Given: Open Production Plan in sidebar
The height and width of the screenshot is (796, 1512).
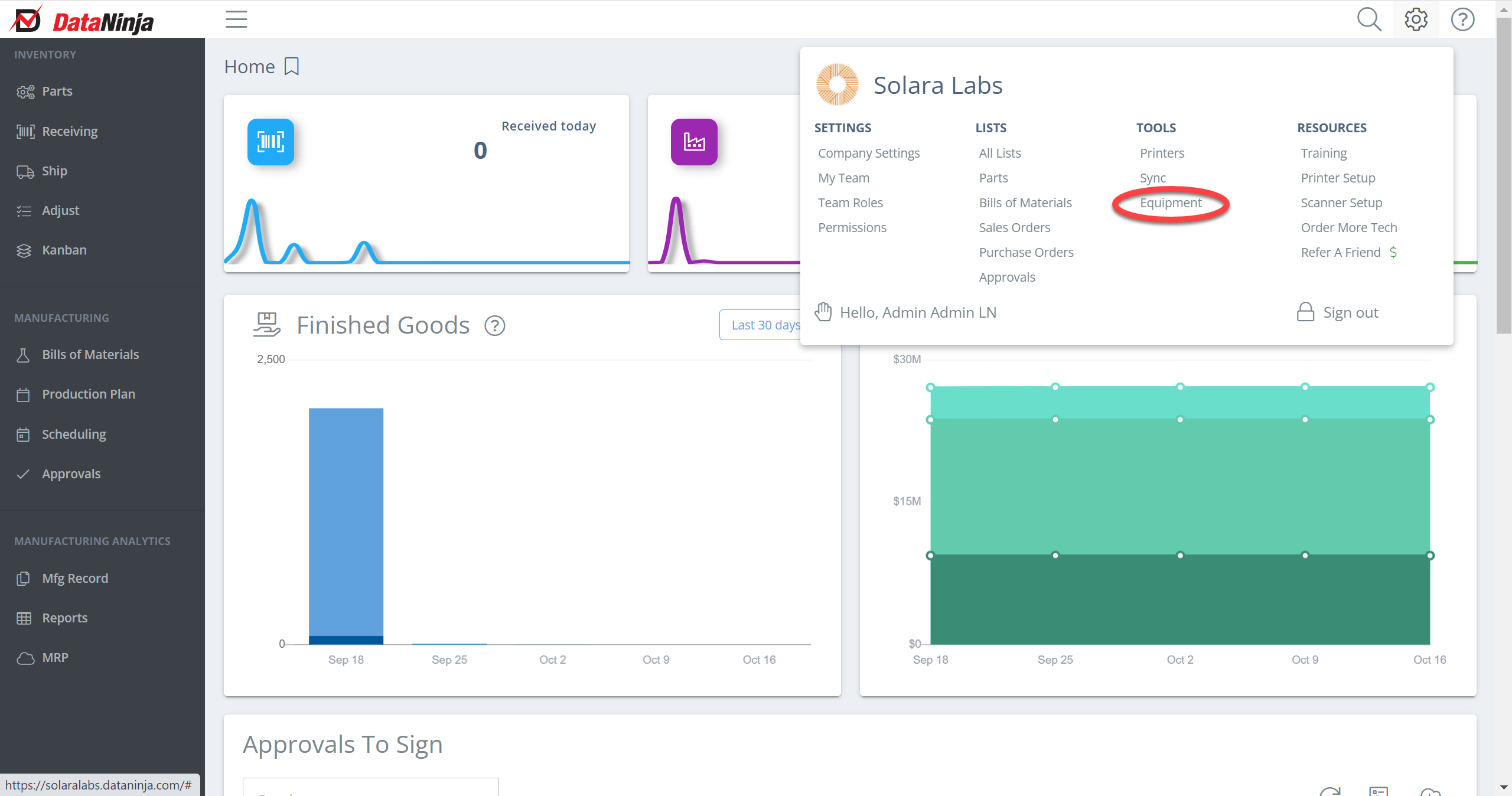Looking at the screenshot, I should [89, 394].
